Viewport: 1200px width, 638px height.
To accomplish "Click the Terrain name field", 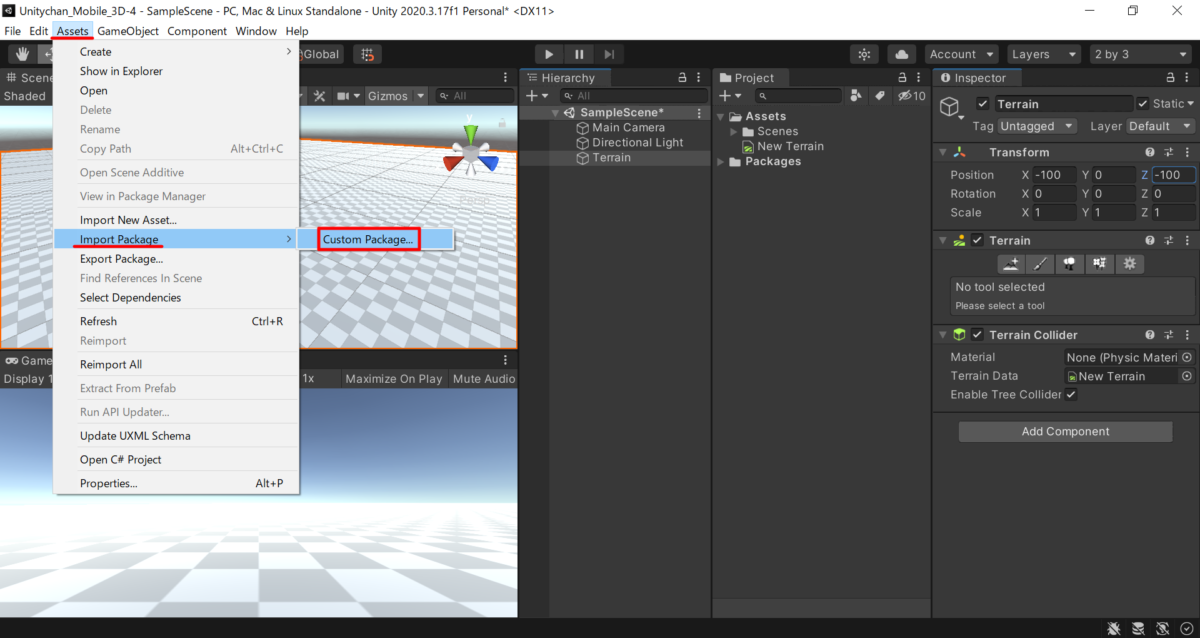I will point(1063,104).
